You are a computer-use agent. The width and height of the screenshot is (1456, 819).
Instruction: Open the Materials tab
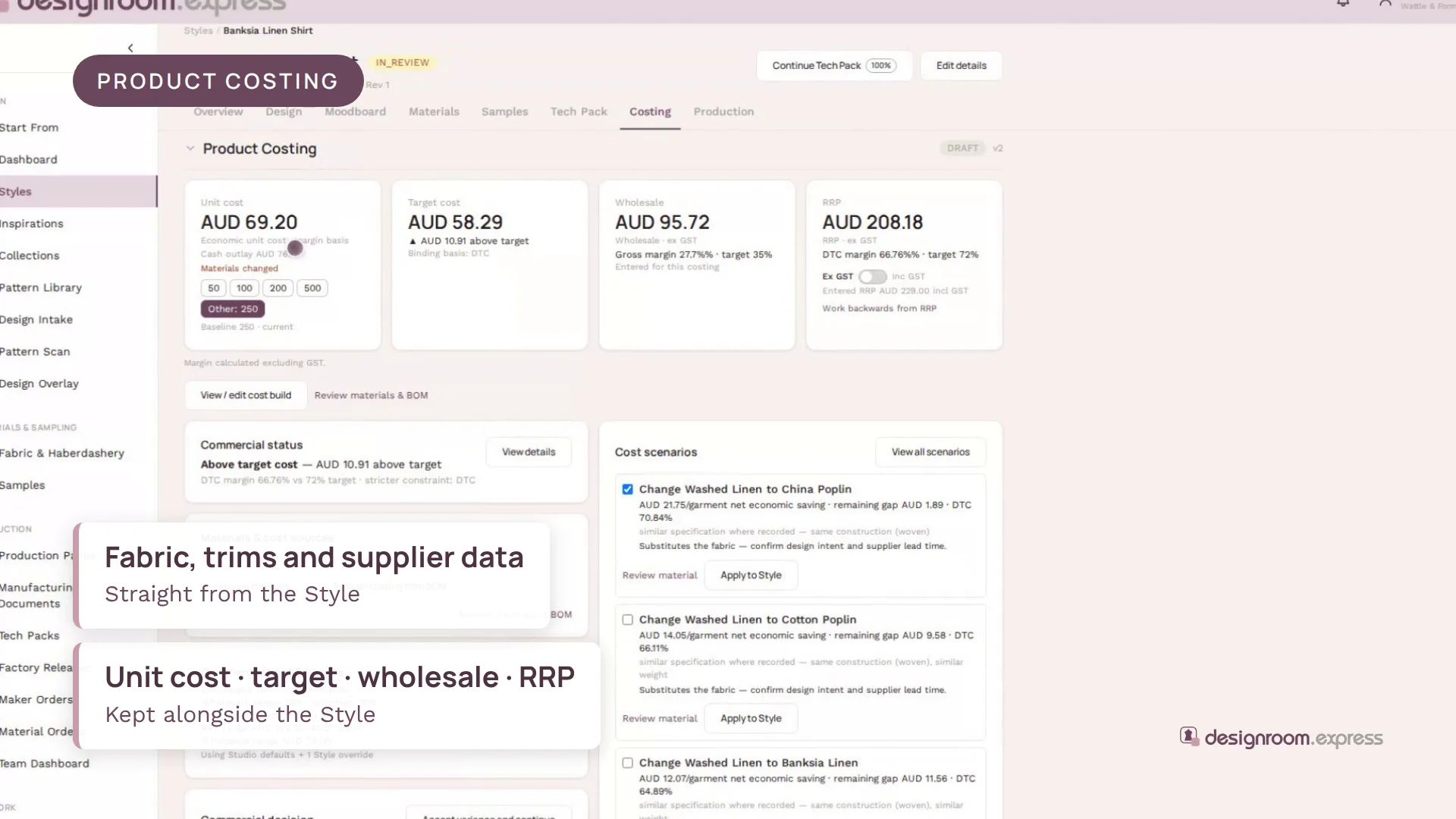coord(434,111)
